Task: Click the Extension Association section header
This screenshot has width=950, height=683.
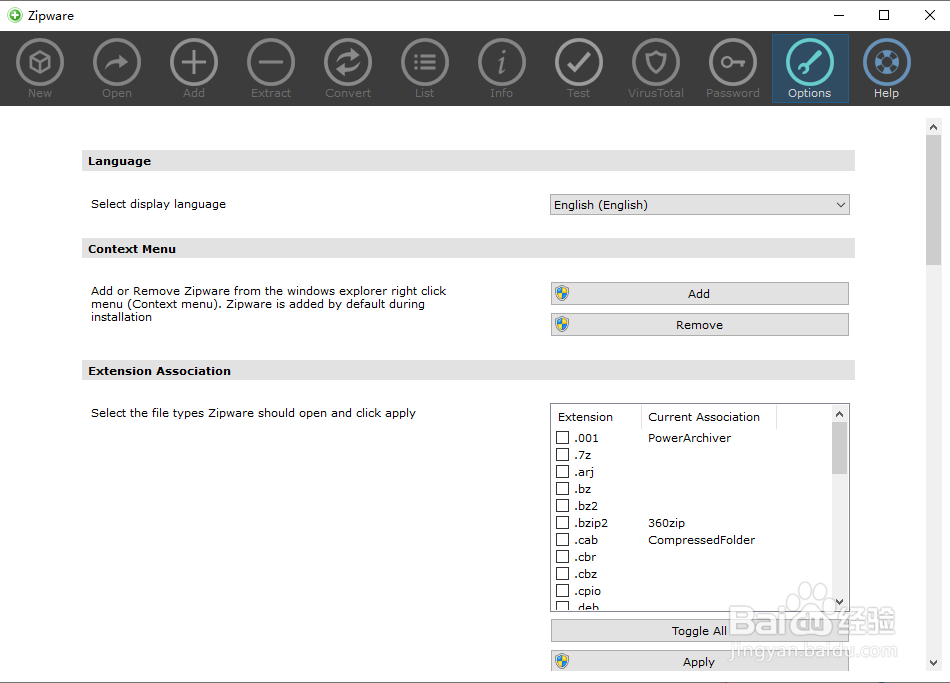Action: coord(468,370)
